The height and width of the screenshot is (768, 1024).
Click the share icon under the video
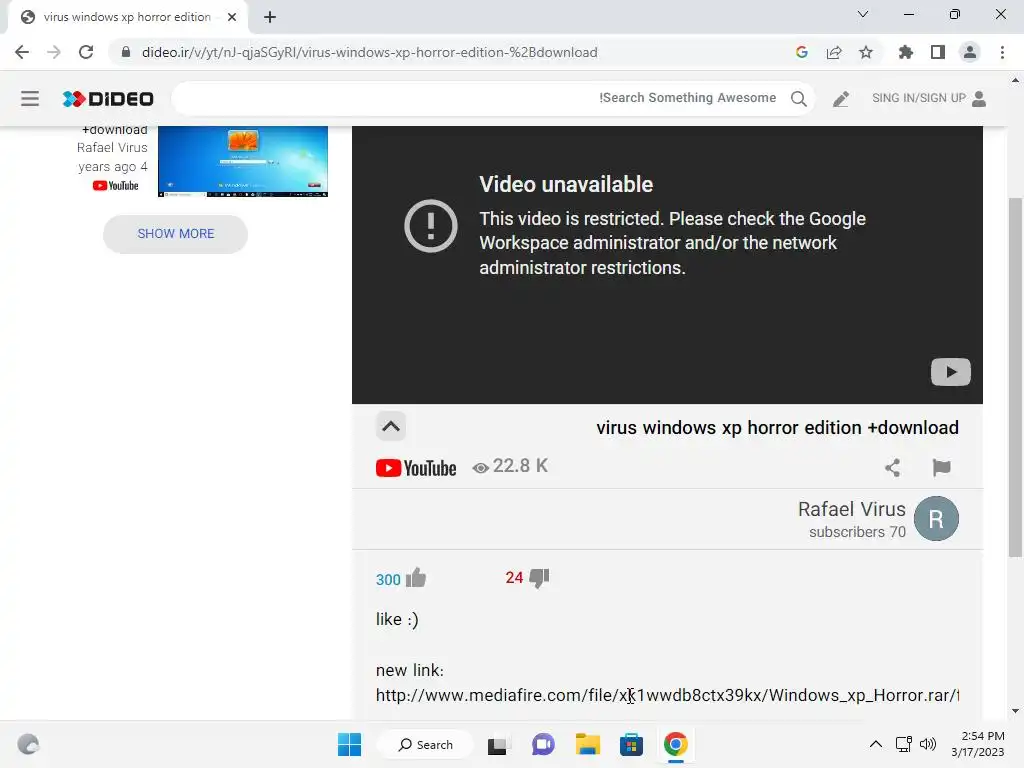[893, 468]
